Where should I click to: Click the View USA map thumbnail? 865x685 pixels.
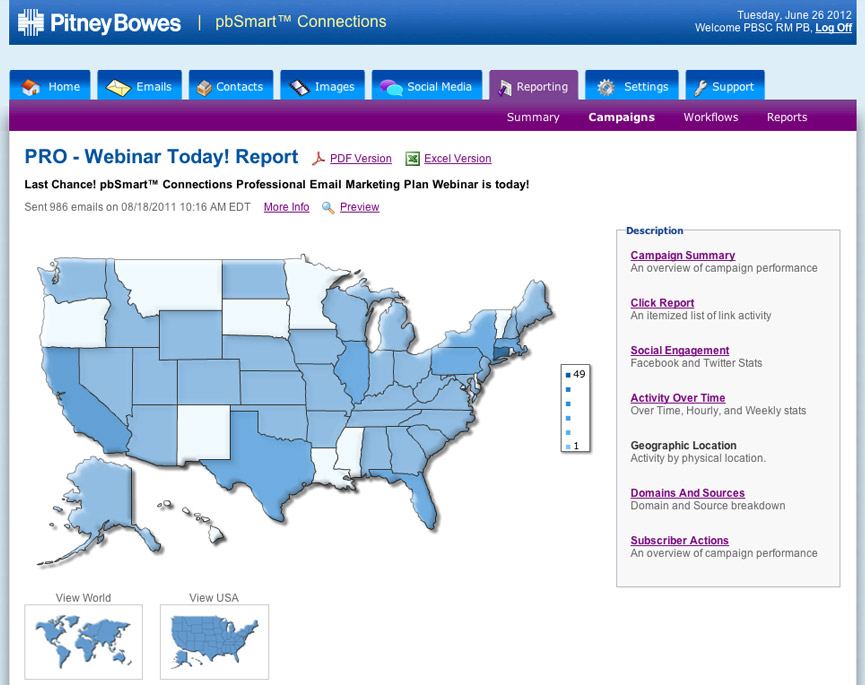215,642
